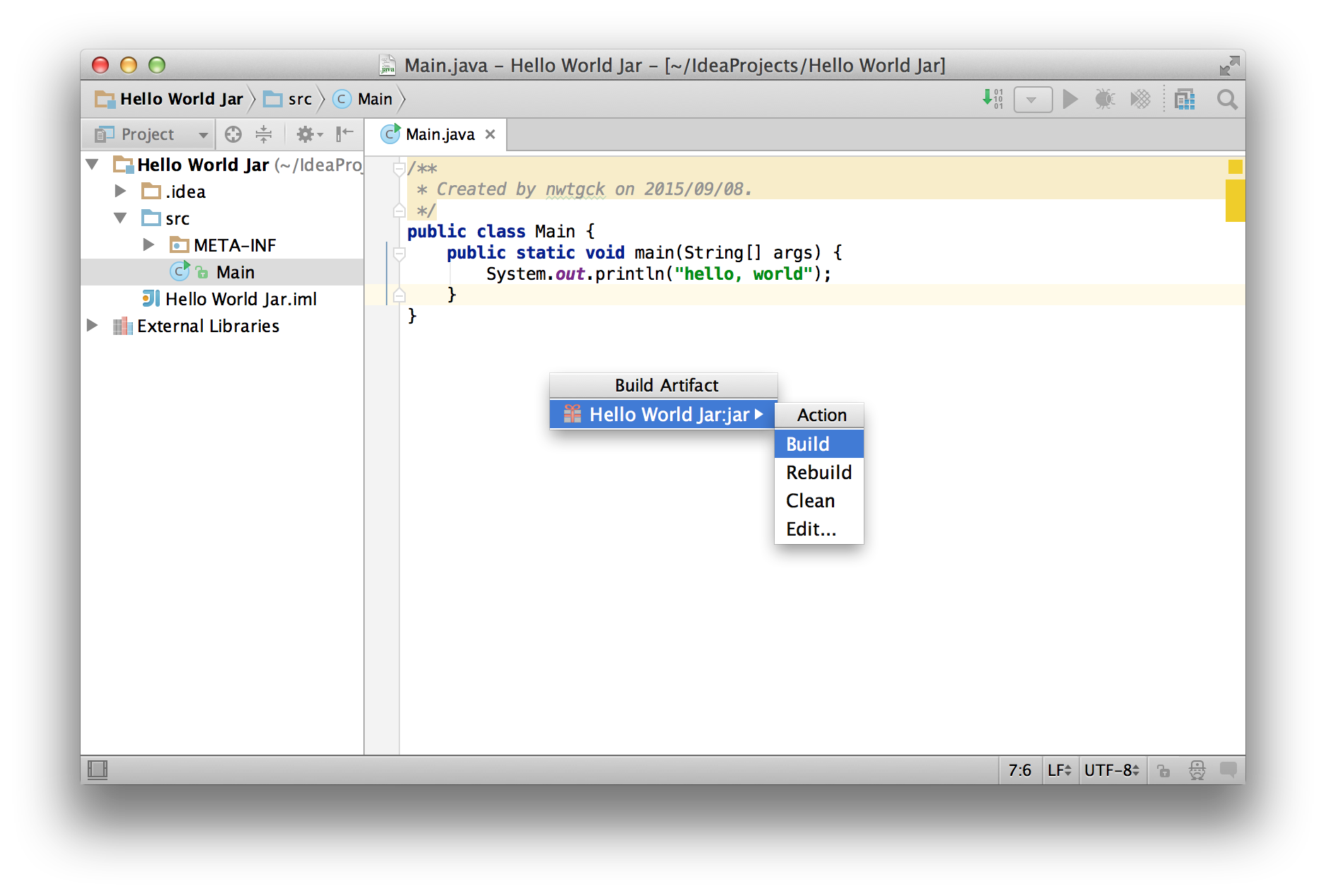Start the Debug tool (bug icon)
The width and height of the screenshot is (1326, 896).
tap(1105, 99)
